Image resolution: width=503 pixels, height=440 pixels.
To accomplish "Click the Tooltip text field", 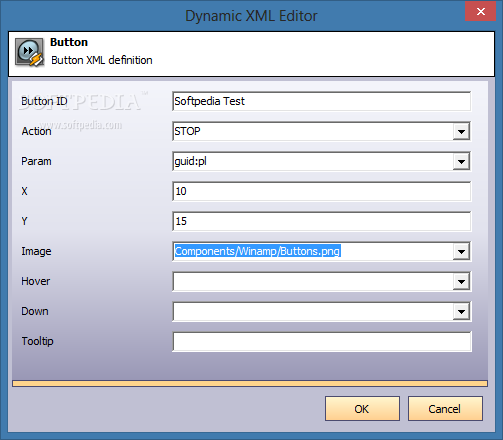I will [322, 341].
